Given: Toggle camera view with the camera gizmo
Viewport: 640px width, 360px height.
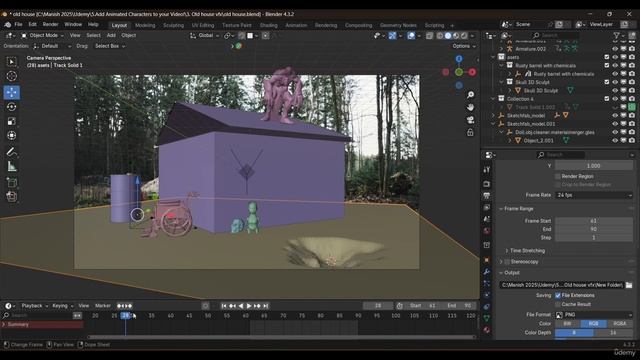Looking at the screenshot, I should [470, 120].
